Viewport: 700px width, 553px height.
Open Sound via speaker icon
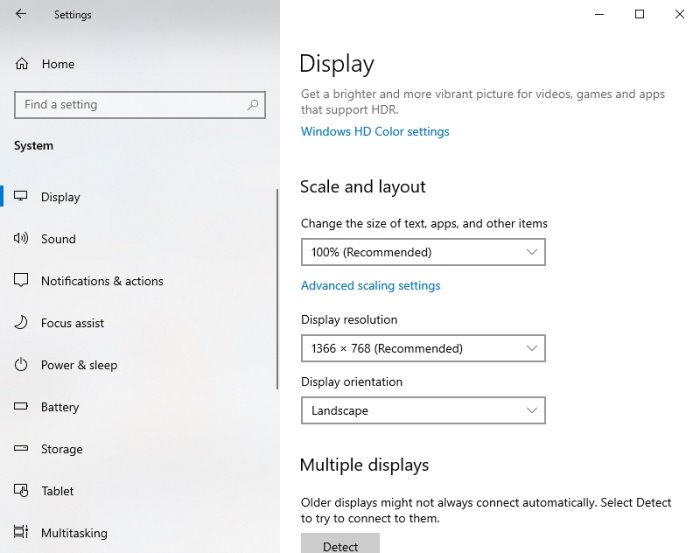(x=21, y=238)
